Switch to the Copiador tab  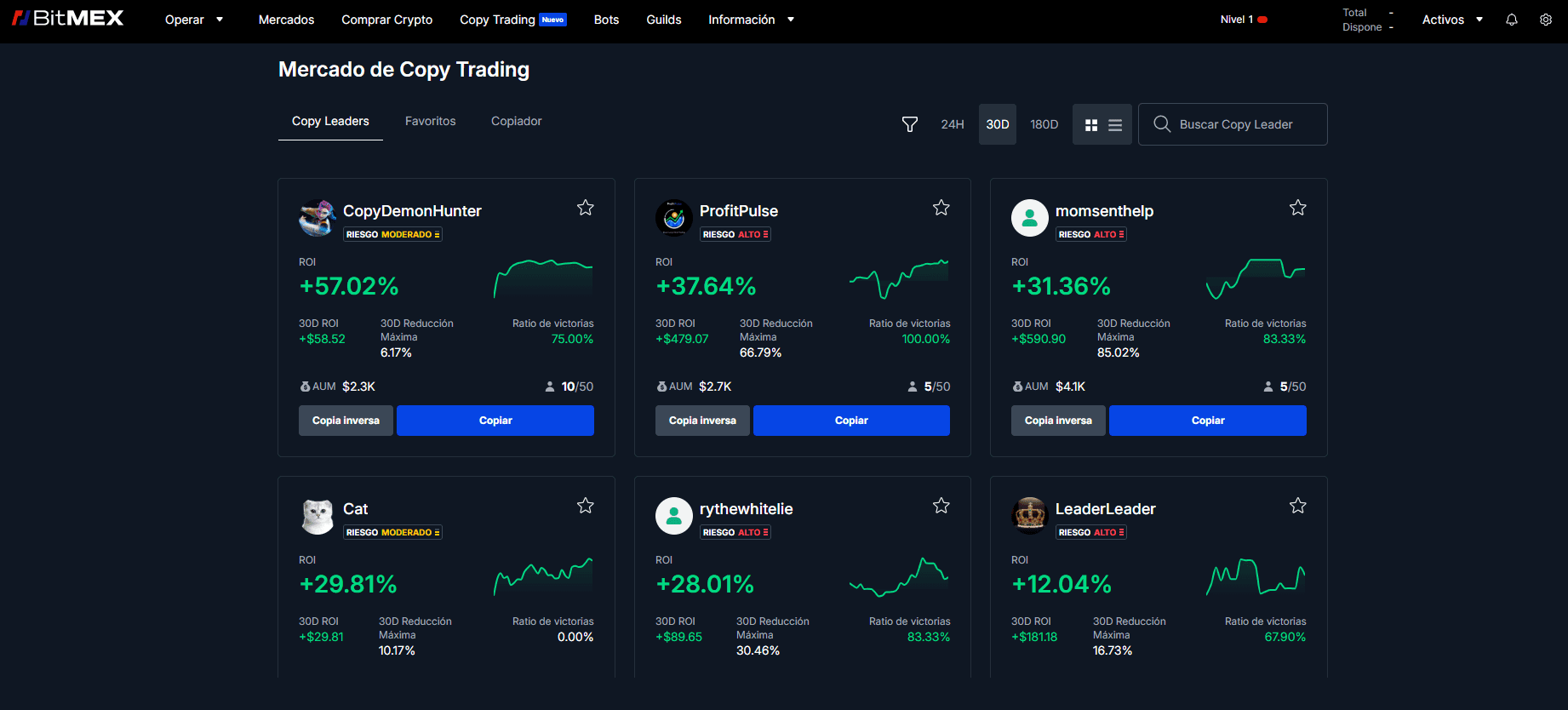[x=516, y=121]
